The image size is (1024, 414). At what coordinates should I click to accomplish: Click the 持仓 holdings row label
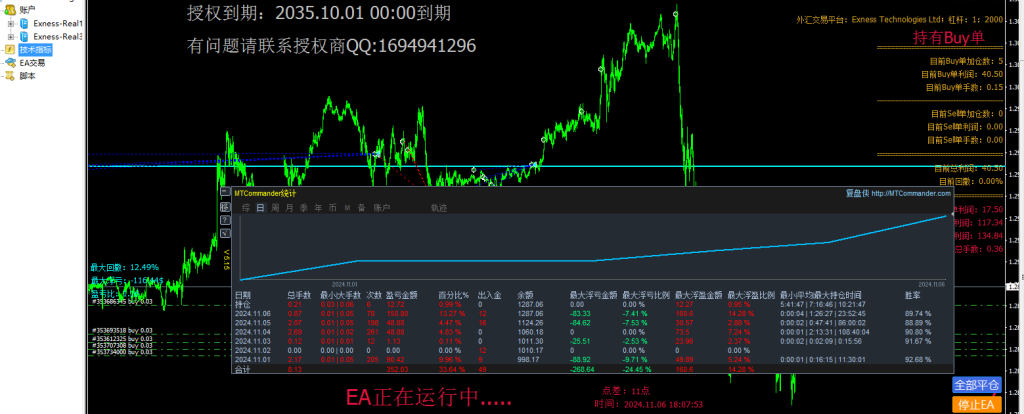coord(242,304)
